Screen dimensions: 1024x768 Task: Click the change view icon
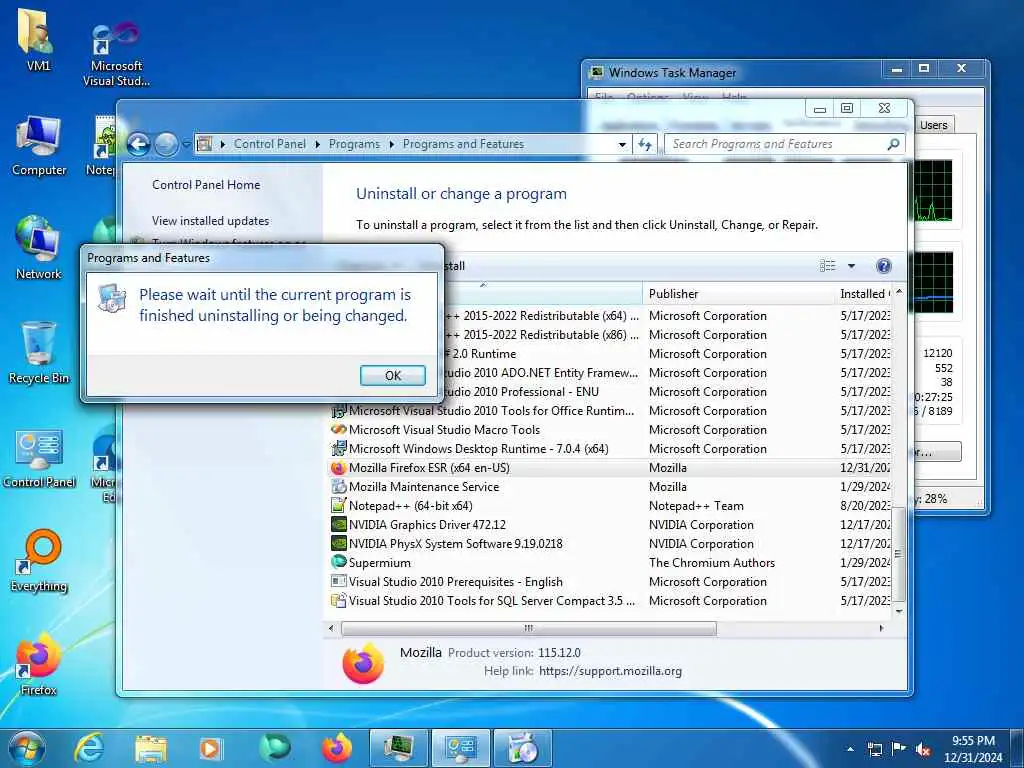(827, 266)
